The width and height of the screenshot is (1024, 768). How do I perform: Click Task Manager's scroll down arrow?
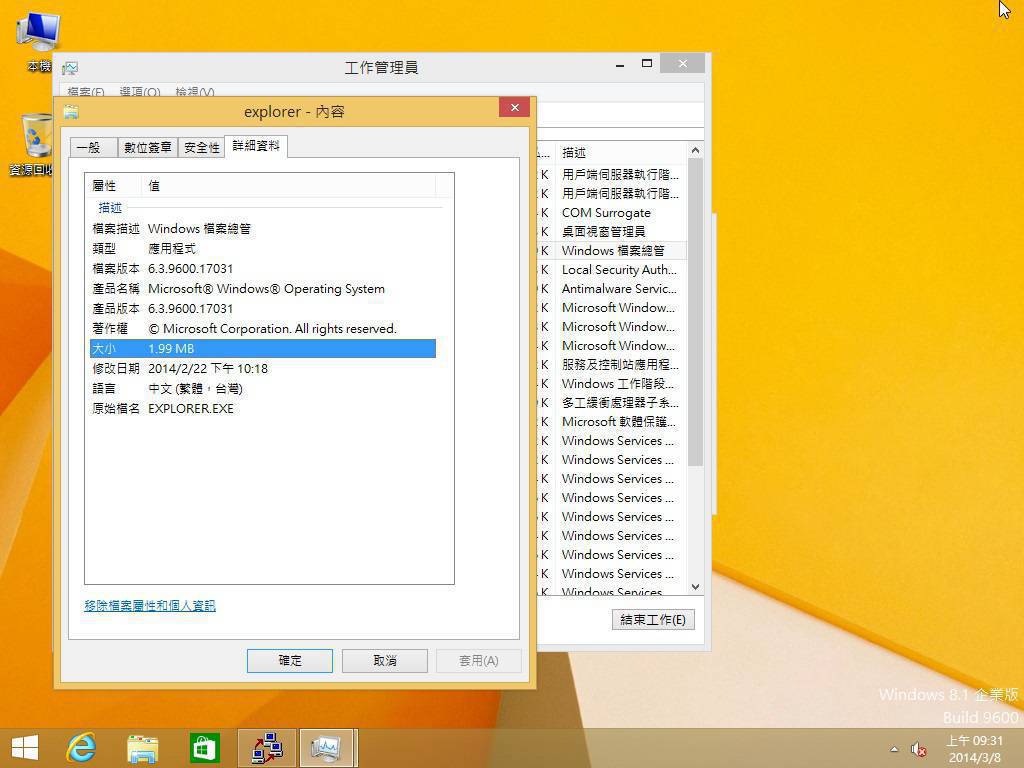[696, 587]
